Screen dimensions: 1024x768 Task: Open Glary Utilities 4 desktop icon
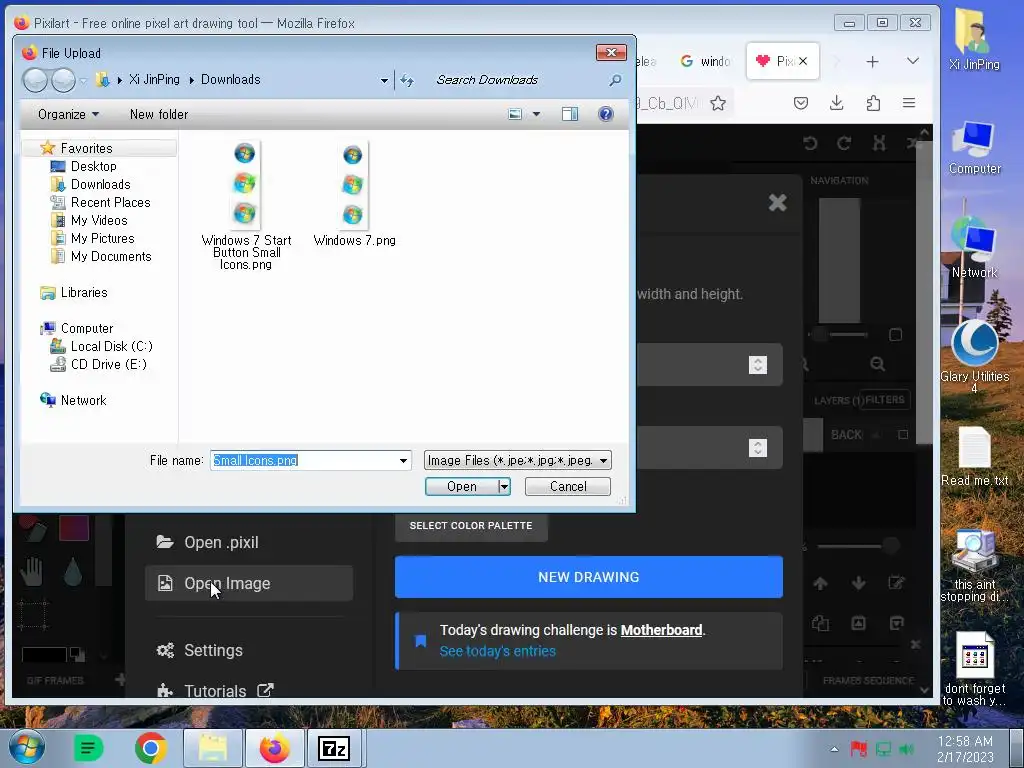(974, 356)
